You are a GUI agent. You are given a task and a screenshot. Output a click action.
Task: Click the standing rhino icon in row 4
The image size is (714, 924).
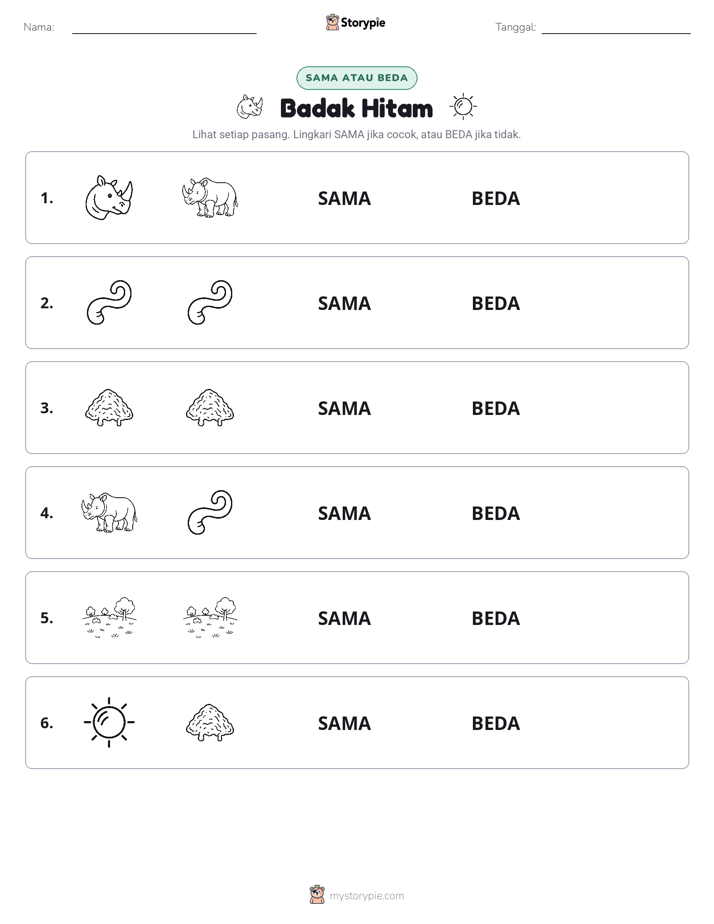tap(109, 512)
